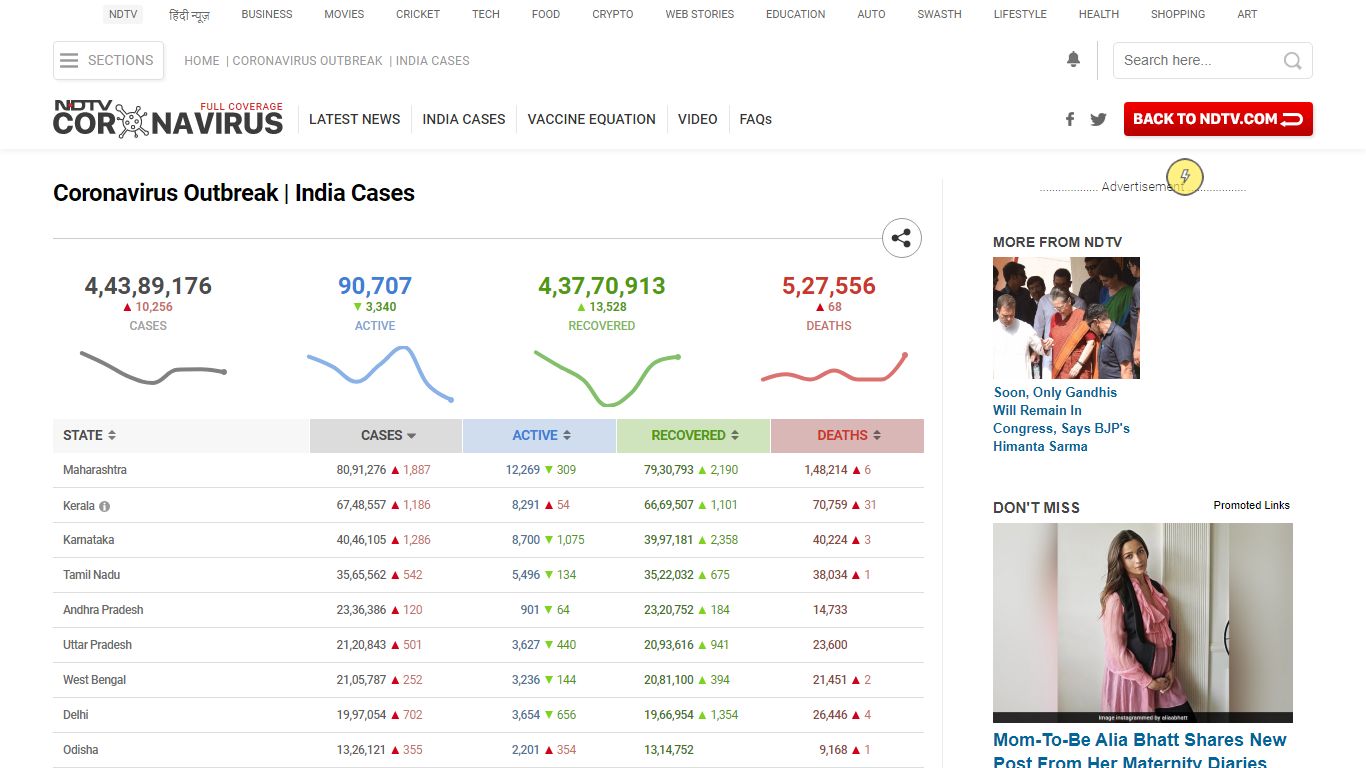The height and width of the screenshot is (768, 1366).
Task: Click the active cases trend chart
Action: [x=379, y=373]
